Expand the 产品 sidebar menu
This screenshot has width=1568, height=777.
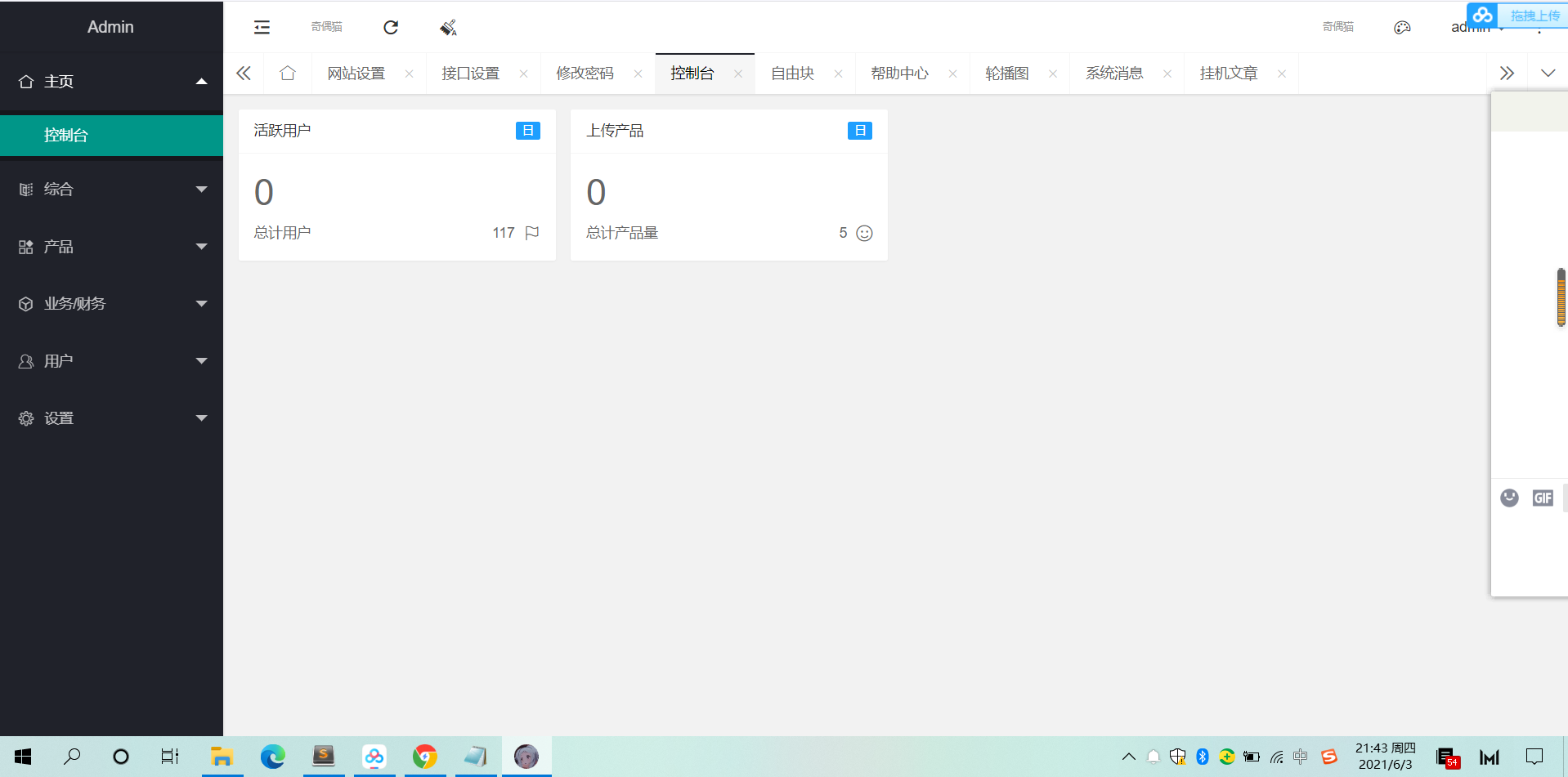[111, 246]
